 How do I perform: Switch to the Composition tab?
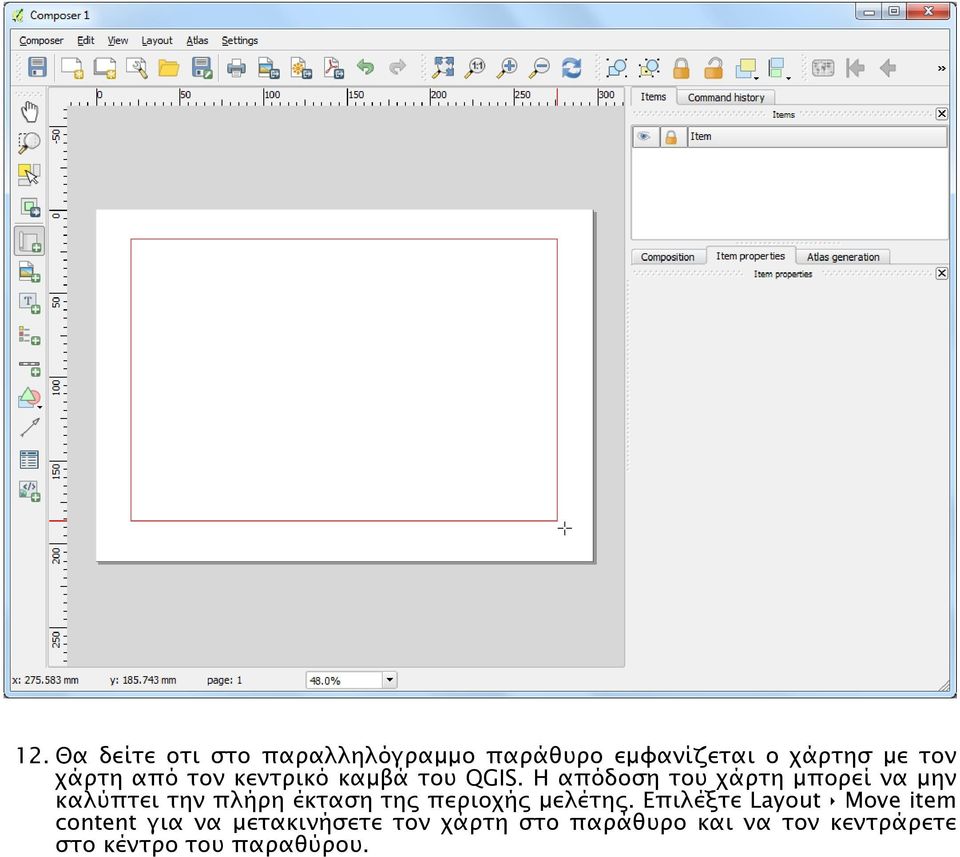click(667, 257)
